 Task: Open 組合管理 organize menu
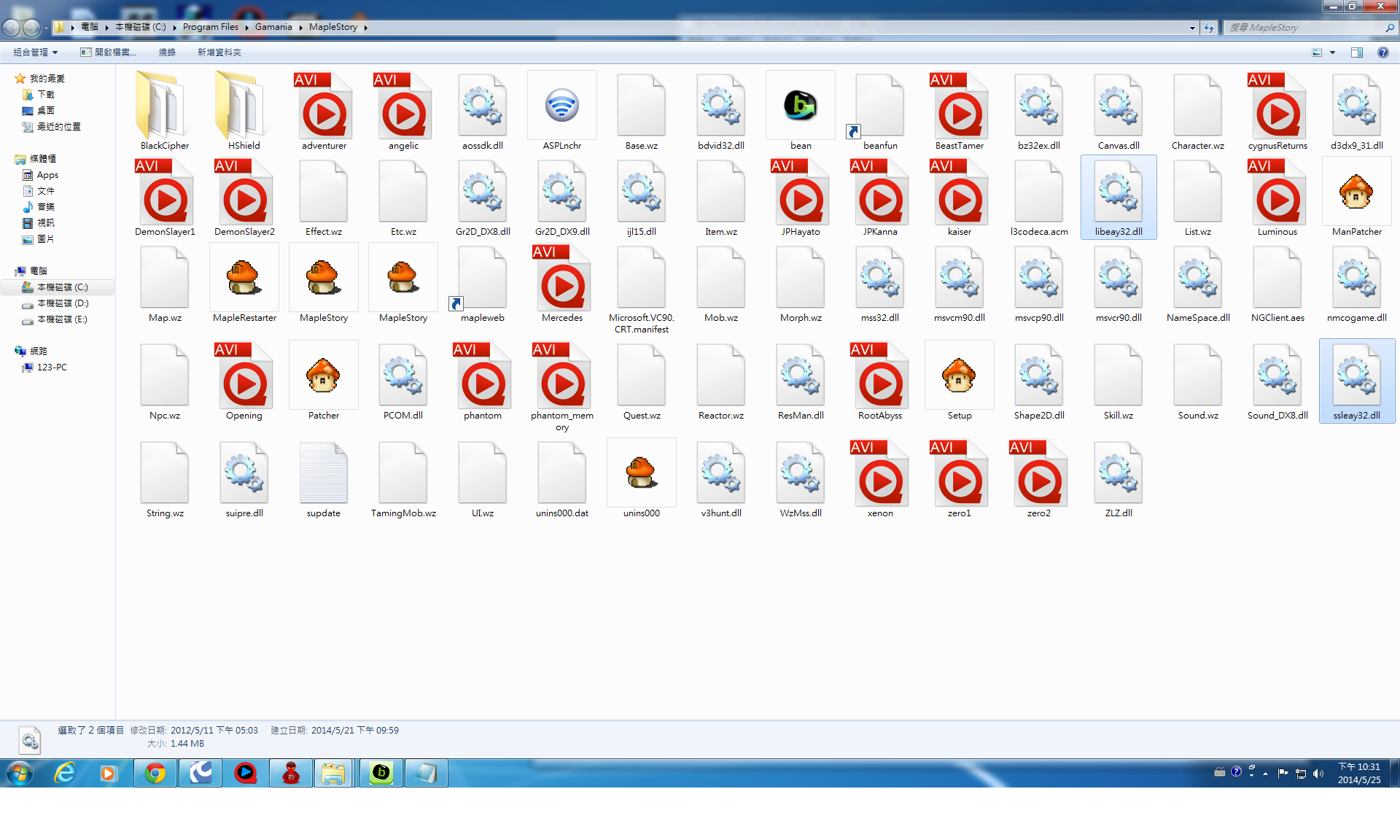tap(35, 52)
